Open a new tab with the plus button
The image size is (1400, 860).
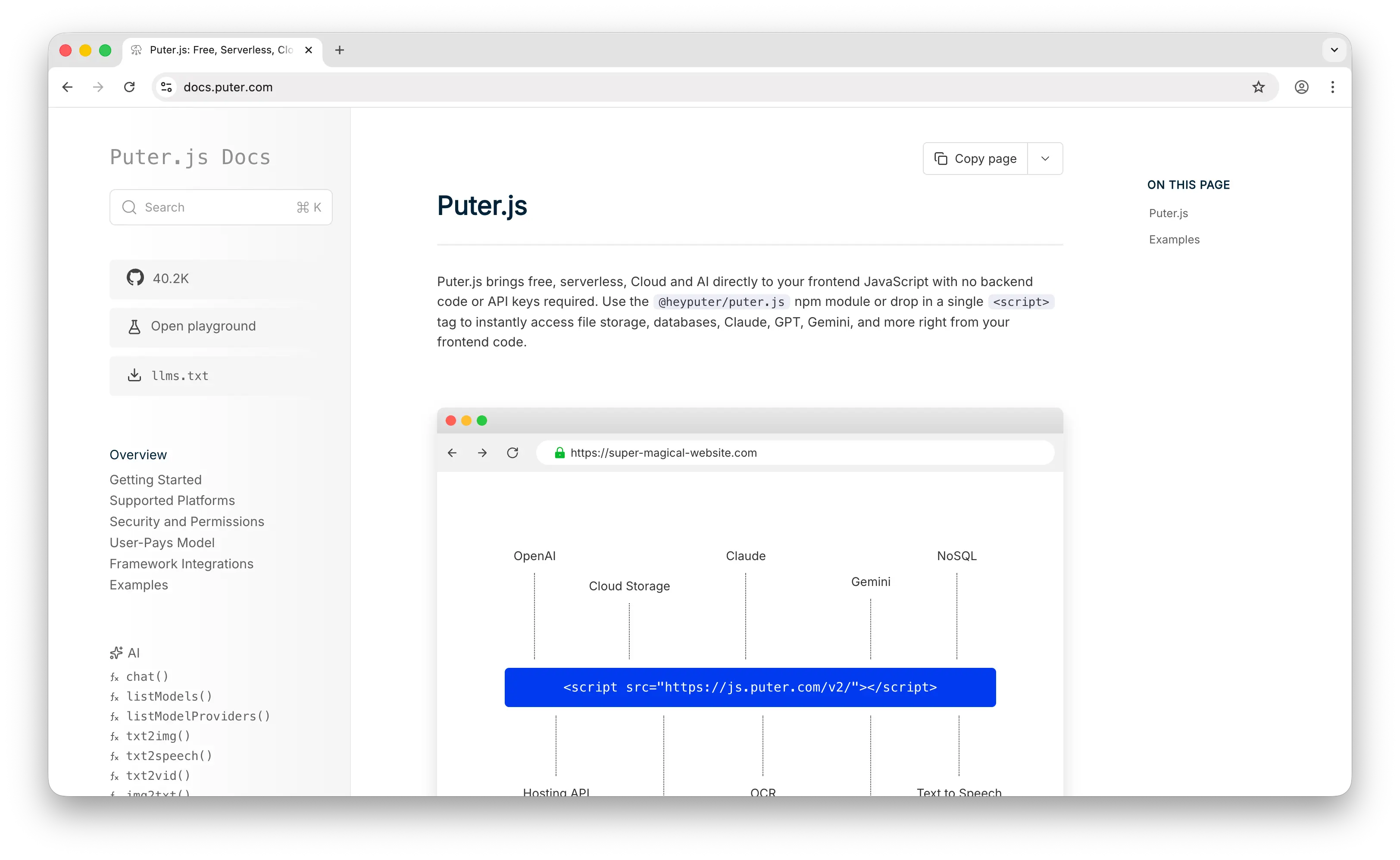pyautogui.click(x=339, y=50)
